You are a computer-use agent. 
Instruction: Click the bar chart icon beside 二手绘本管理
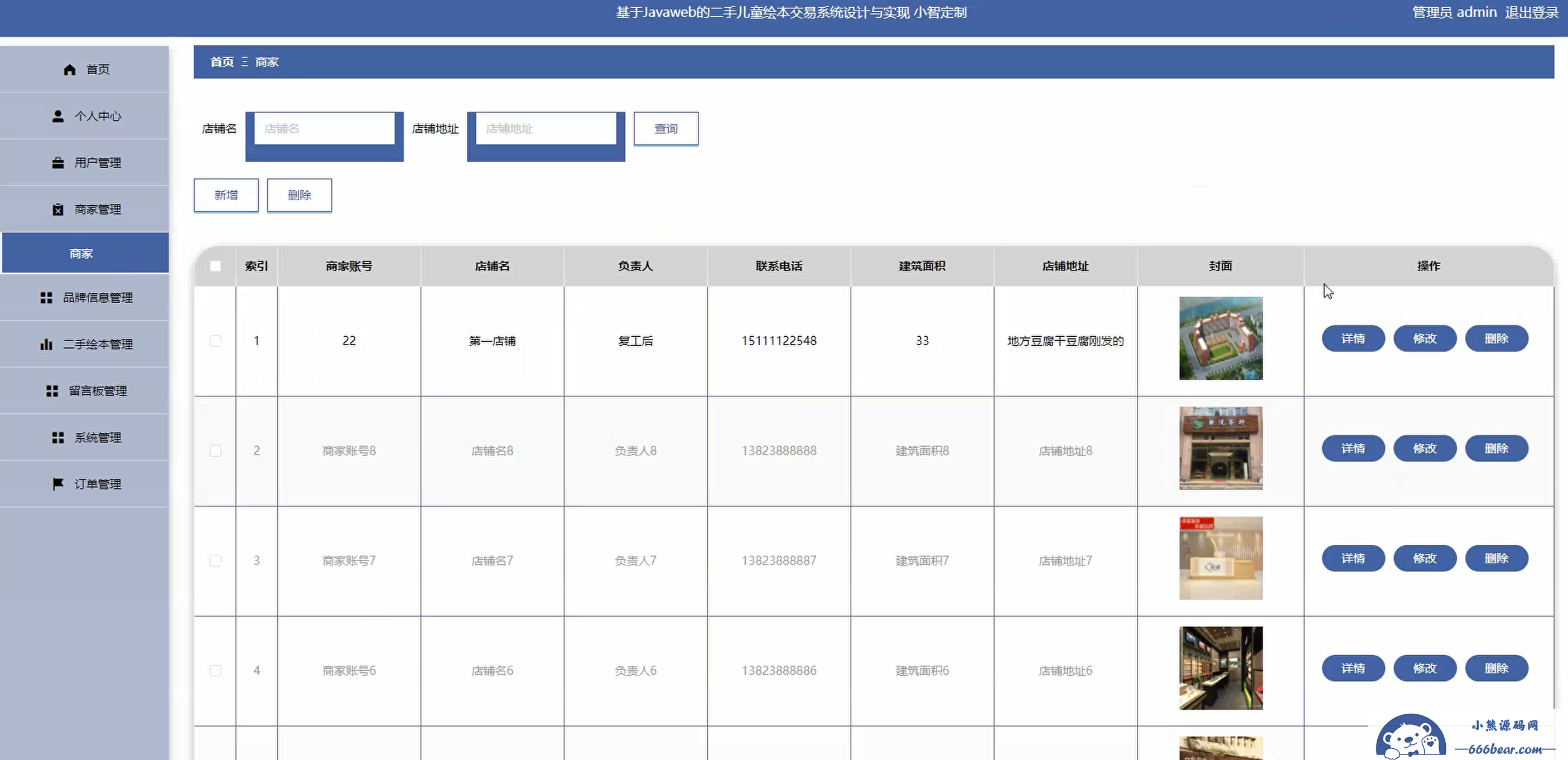pyautogui.click(x=46, y=345)
